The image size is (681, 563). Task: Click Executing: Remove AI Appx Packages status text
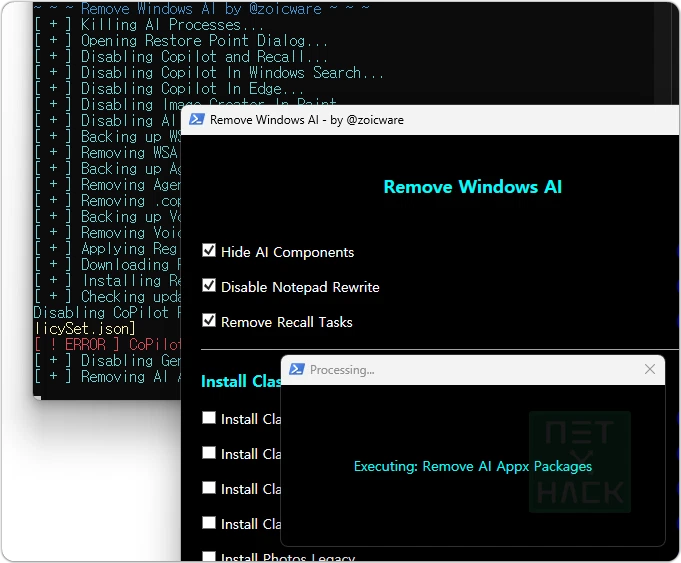click(473, 466)
